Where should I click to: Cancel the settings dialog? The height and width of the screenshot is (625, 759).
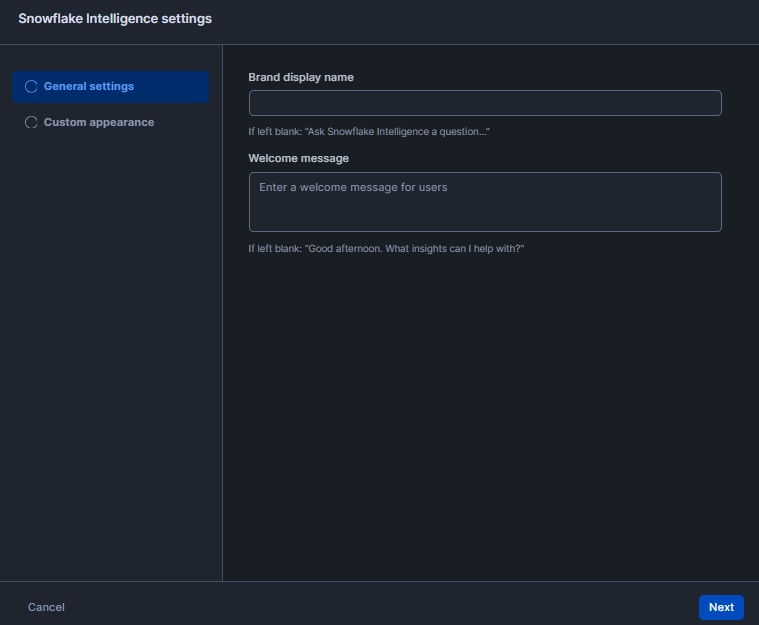click(46, 607)
